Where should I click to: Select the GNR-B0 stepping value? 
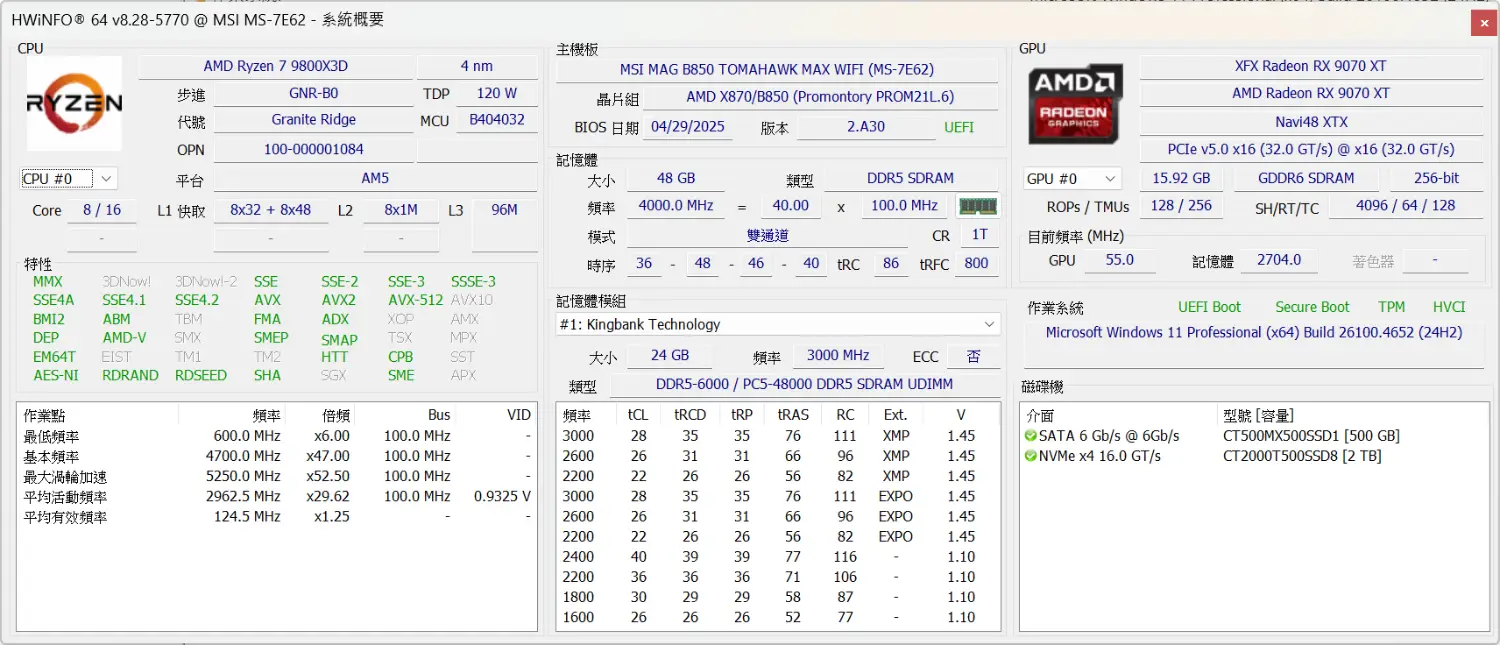pos(313,93)
